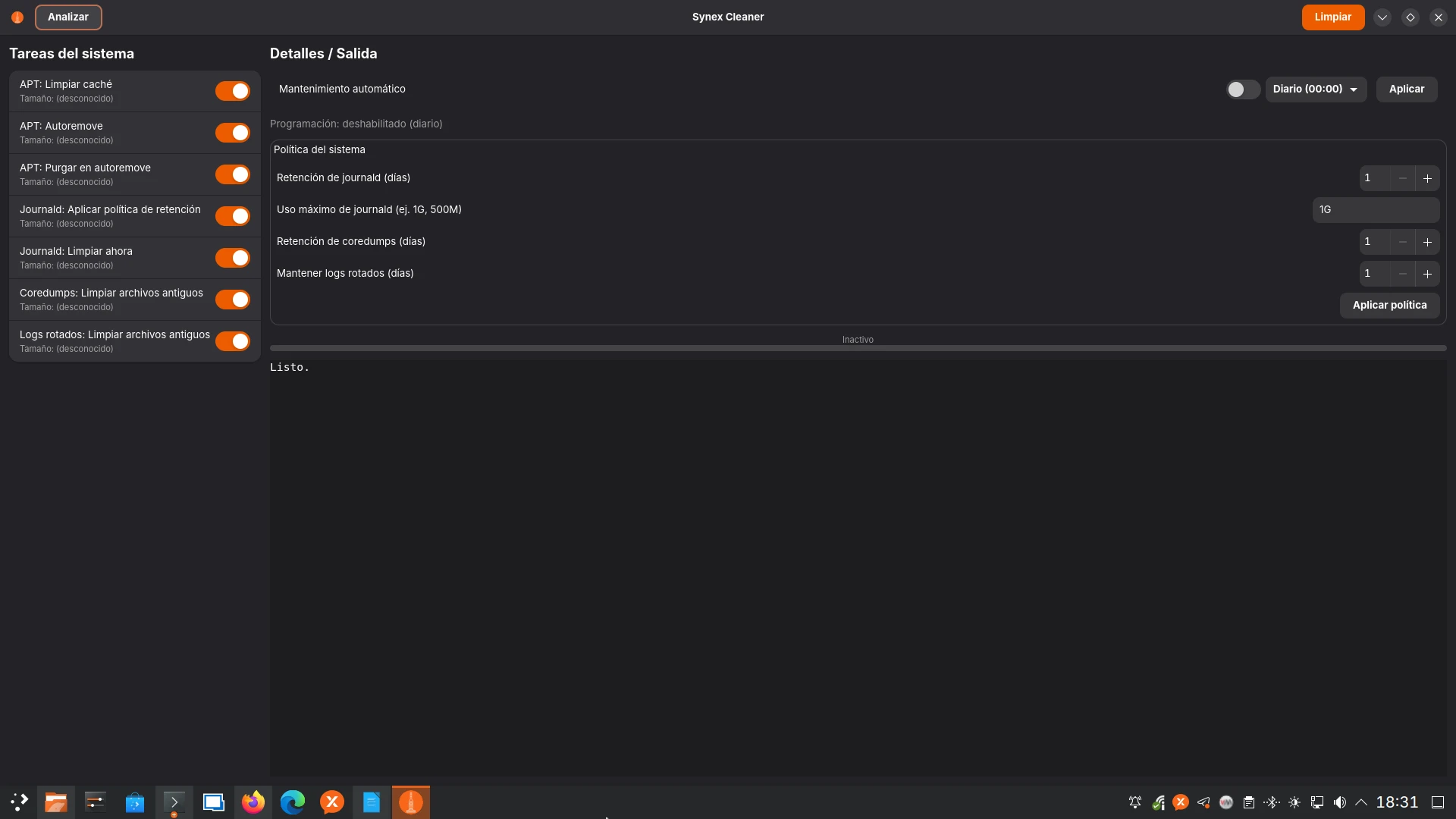Open the file manager taskbar icon
Screen dimensions: 1456x819
tap(56, 802)
